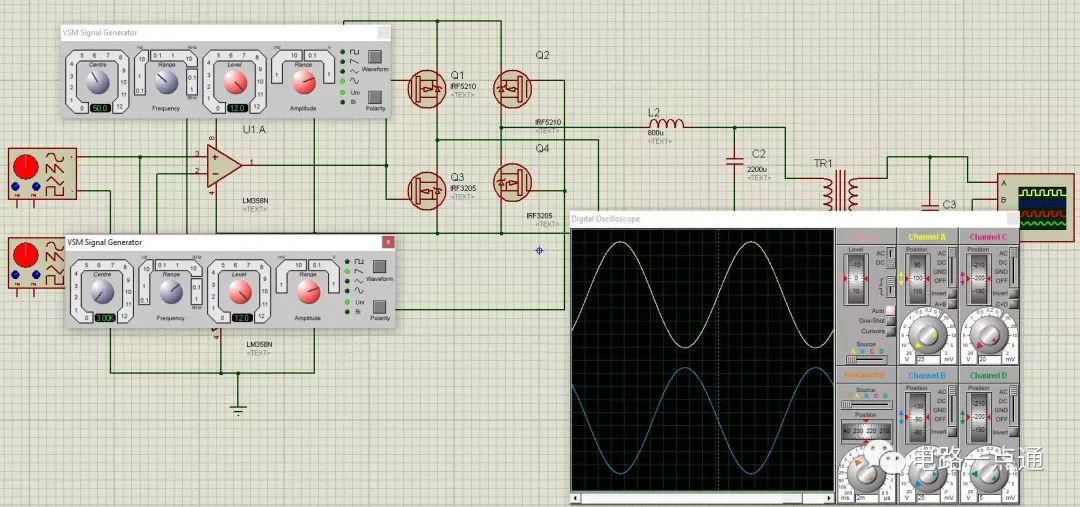Enable the A+B button on Channel A
The width and height of the screenshot is (1080, 507).
click(x=952, y=303)
